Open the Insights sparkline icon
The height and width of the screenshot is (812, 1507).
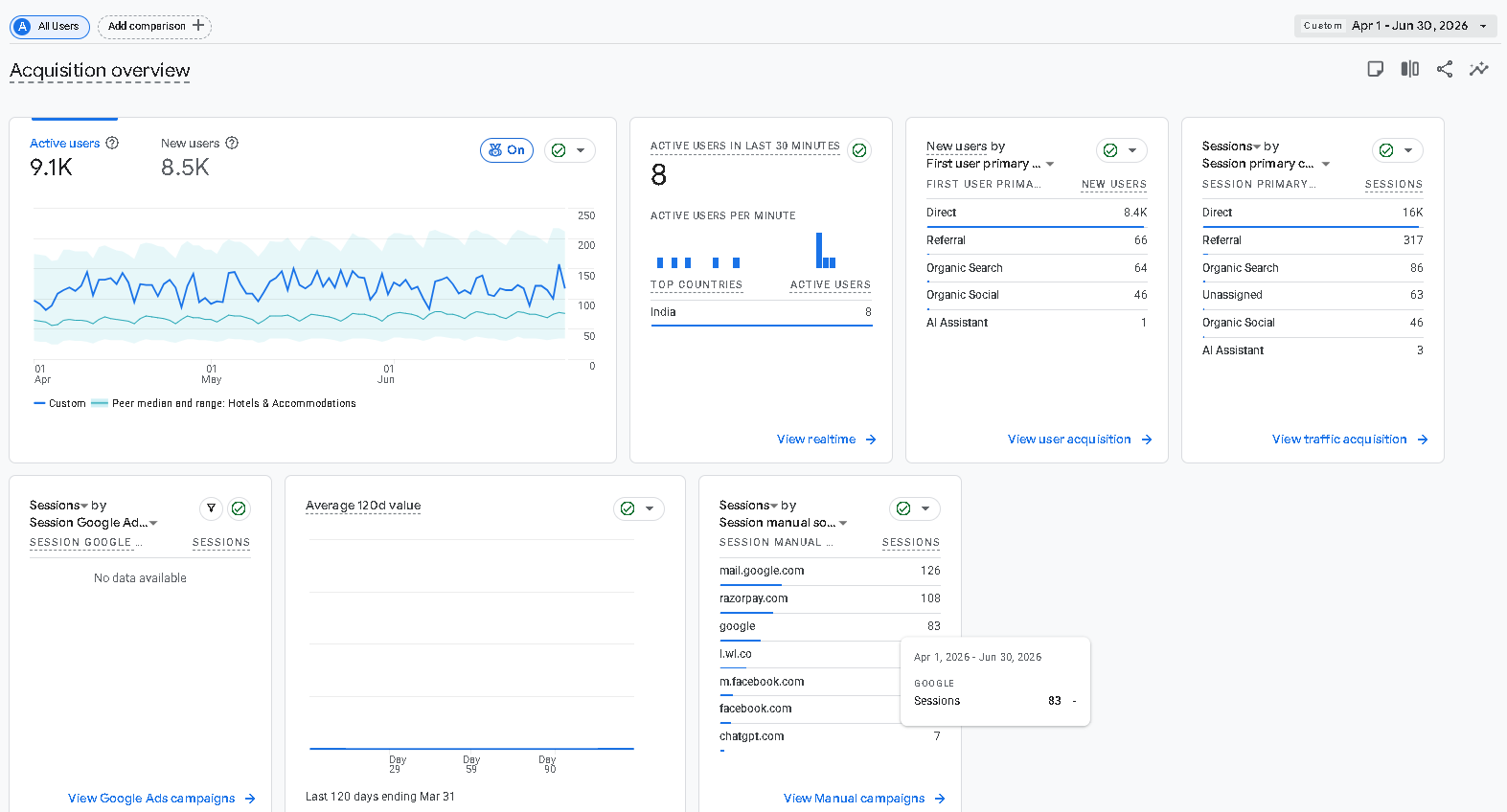[1479, 69]
